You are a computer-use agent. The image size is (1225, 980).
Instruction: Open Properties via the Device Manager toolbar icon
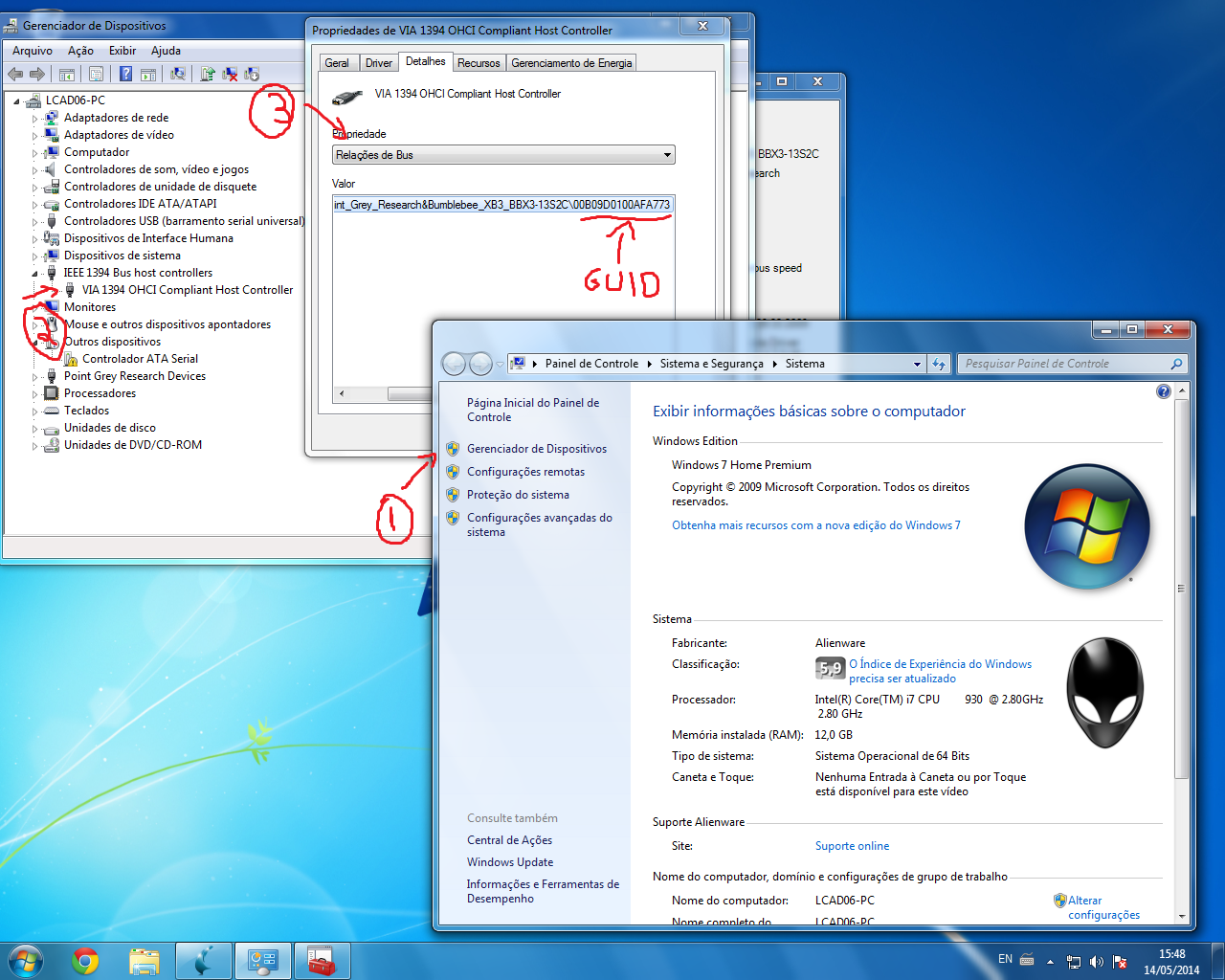point(96,74)
